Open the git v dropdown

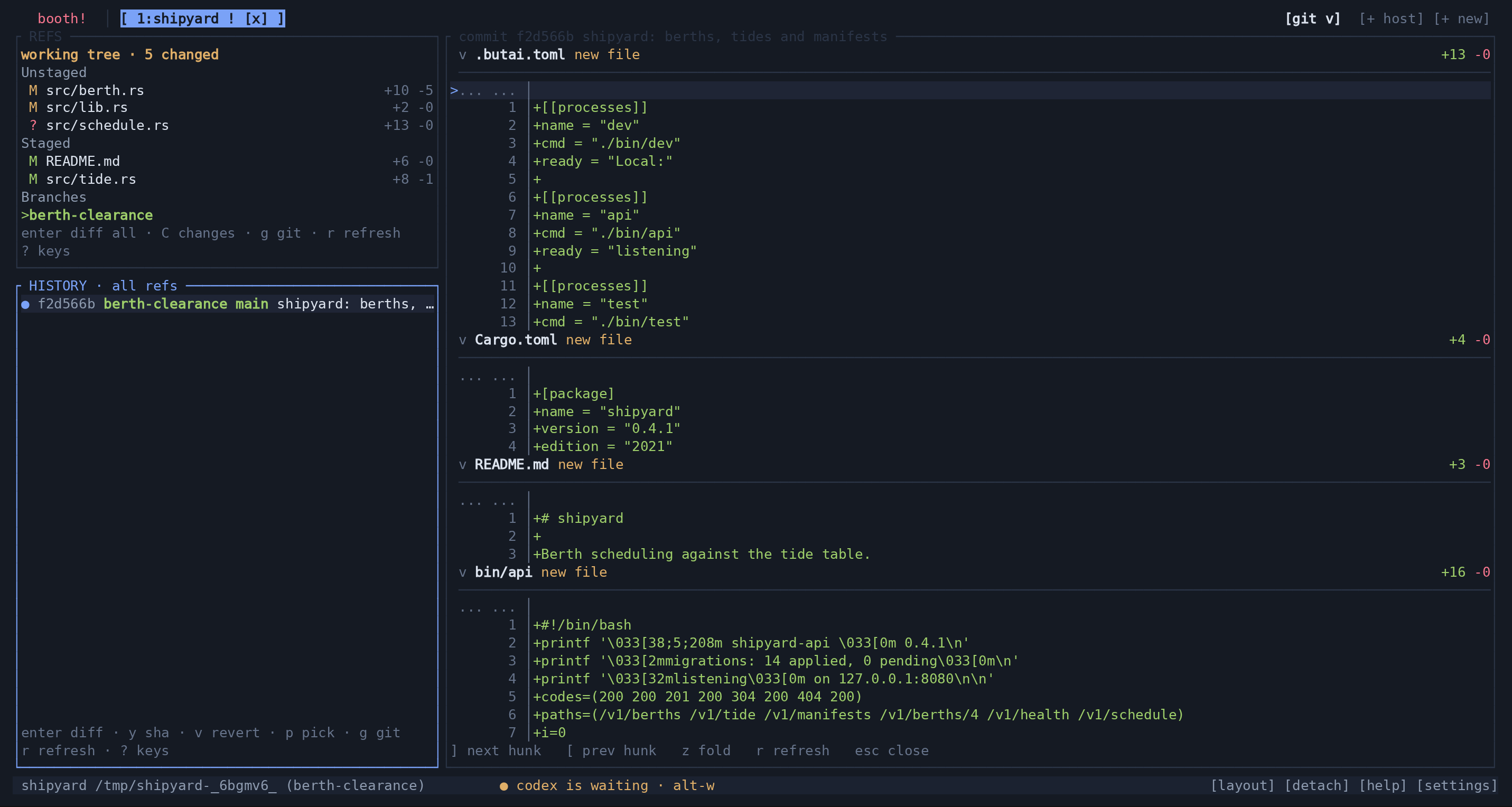pyautogui.click(x=1312, y=19)
